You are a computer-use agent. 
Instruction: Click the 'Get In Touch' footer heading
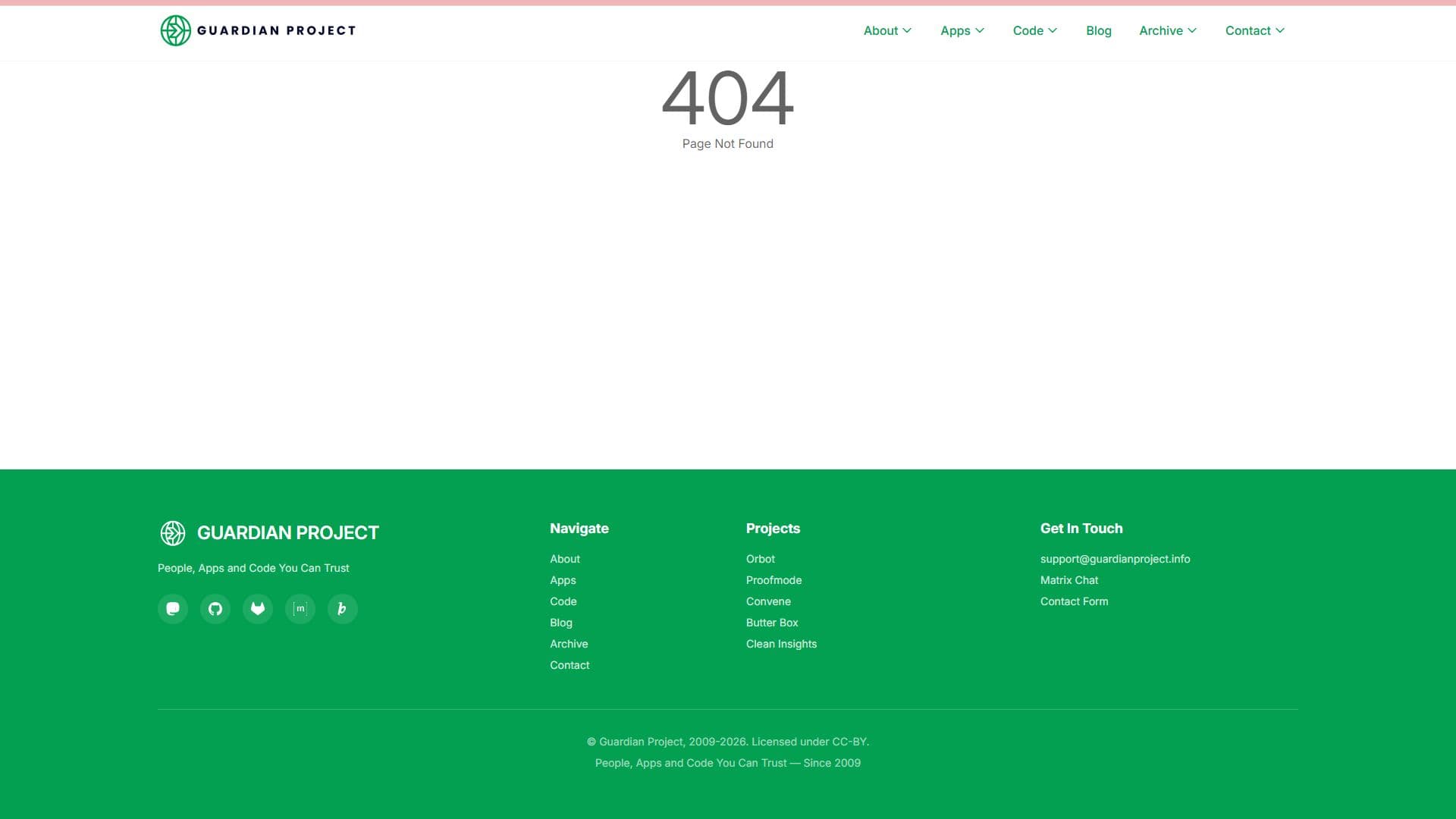click(x=1081, y=529)
